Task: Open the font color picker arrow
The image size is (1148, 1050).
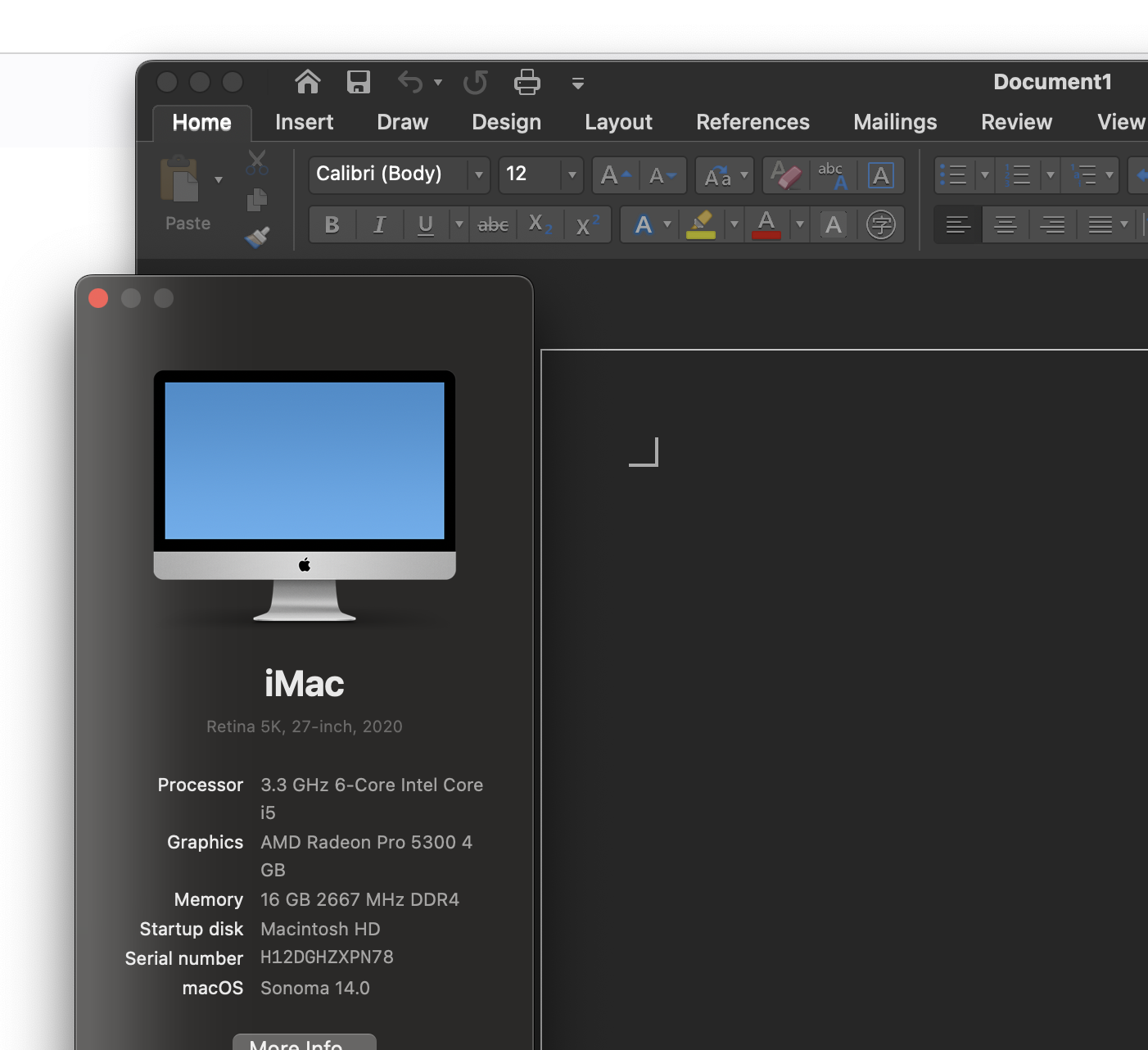Action: pyautogui.click(x=800, y=224)
